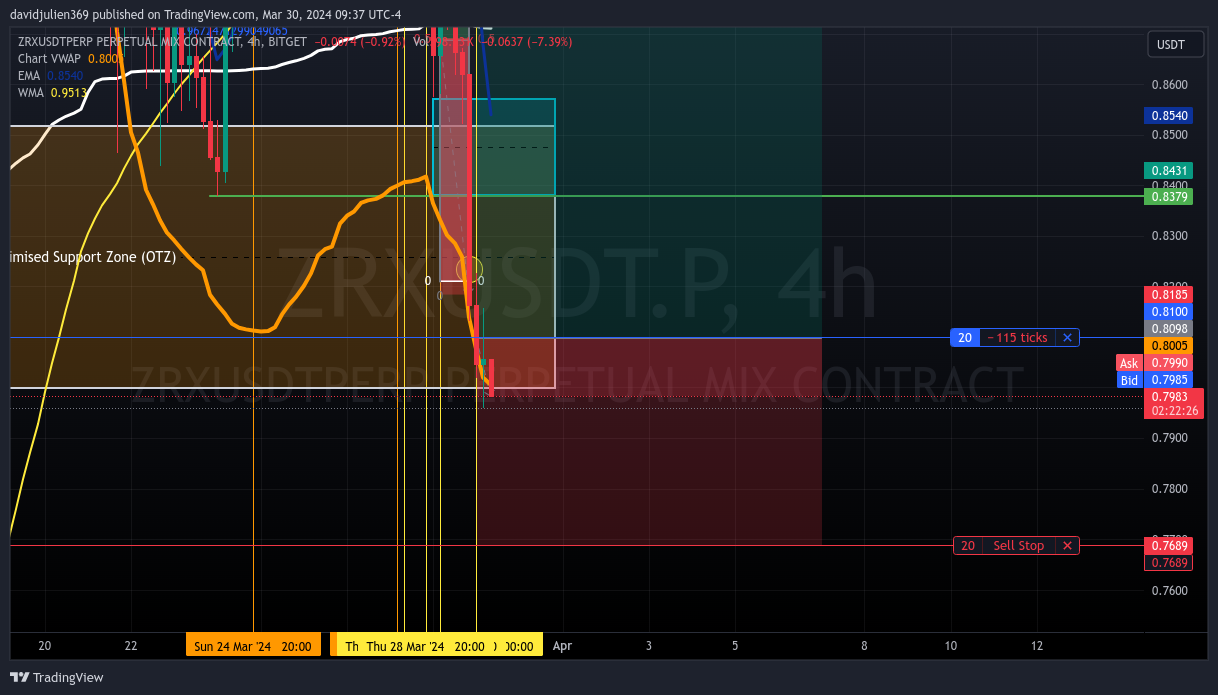Click the quantity 20 on the -115 ticks order
1218x695 pixels.
pyautogui.click(x=965, y=338)
